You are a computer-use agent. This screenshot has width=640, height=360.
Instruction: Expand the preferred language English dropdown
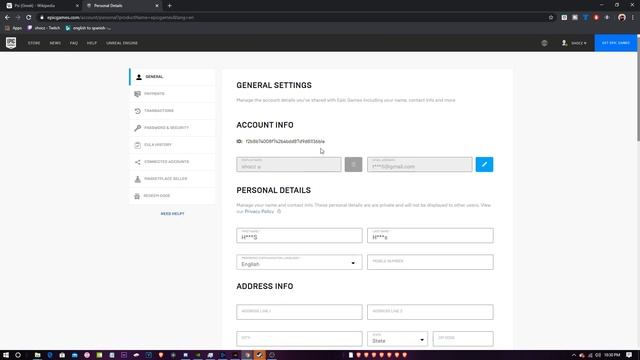click(299, 262)
